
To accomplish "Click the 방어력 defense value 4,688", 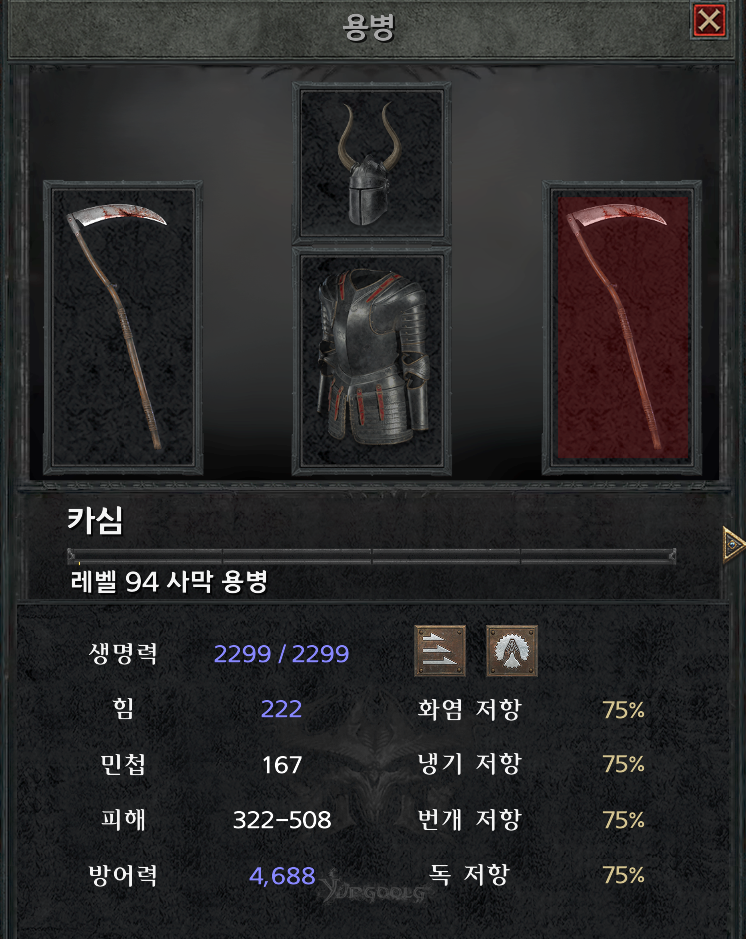I will pyautogui.click(x=282, y=876).
